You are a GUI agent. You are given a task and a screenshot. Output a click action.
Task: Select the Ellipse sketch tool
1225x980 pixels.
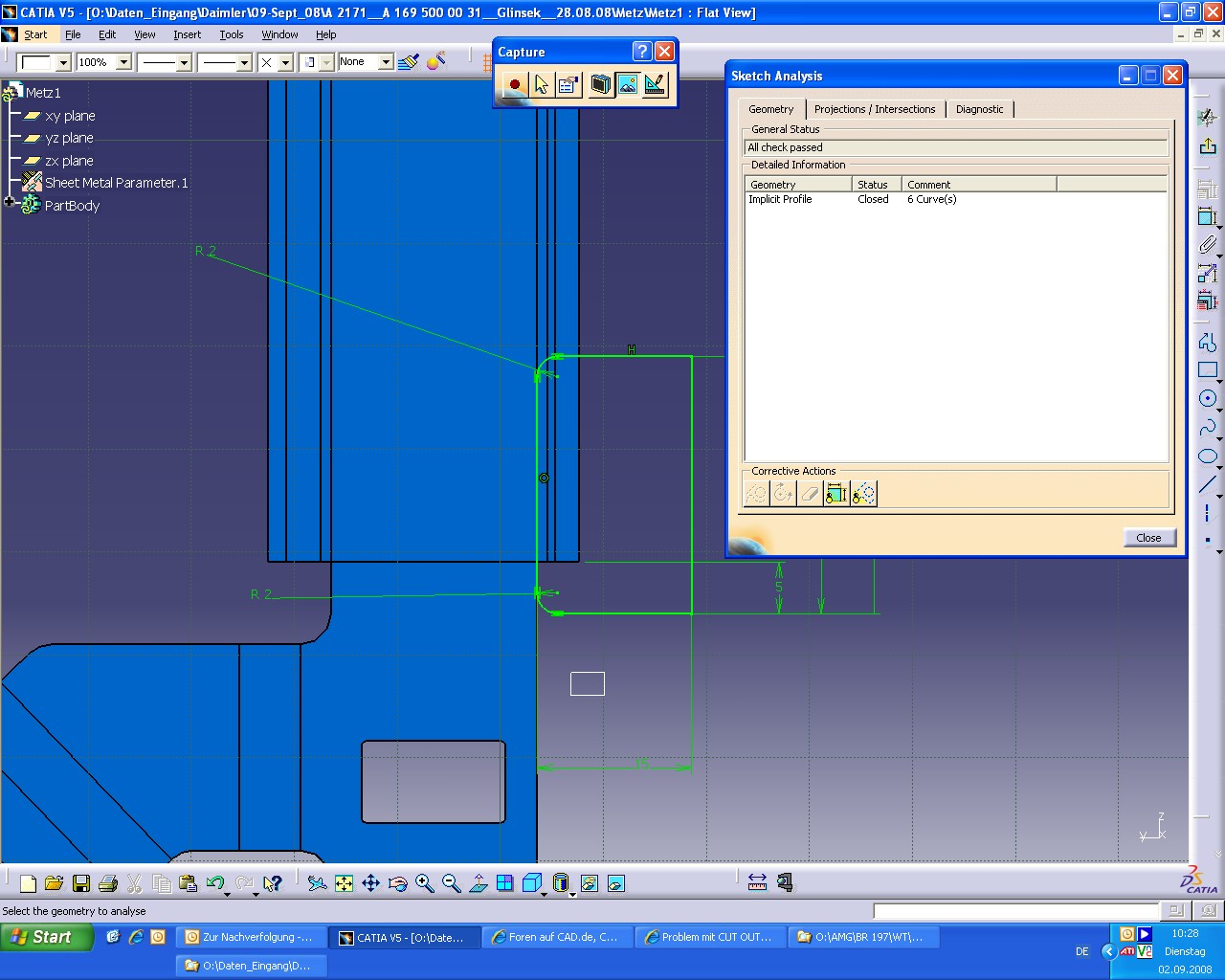pyautogui.click(x=1208, y=457)
